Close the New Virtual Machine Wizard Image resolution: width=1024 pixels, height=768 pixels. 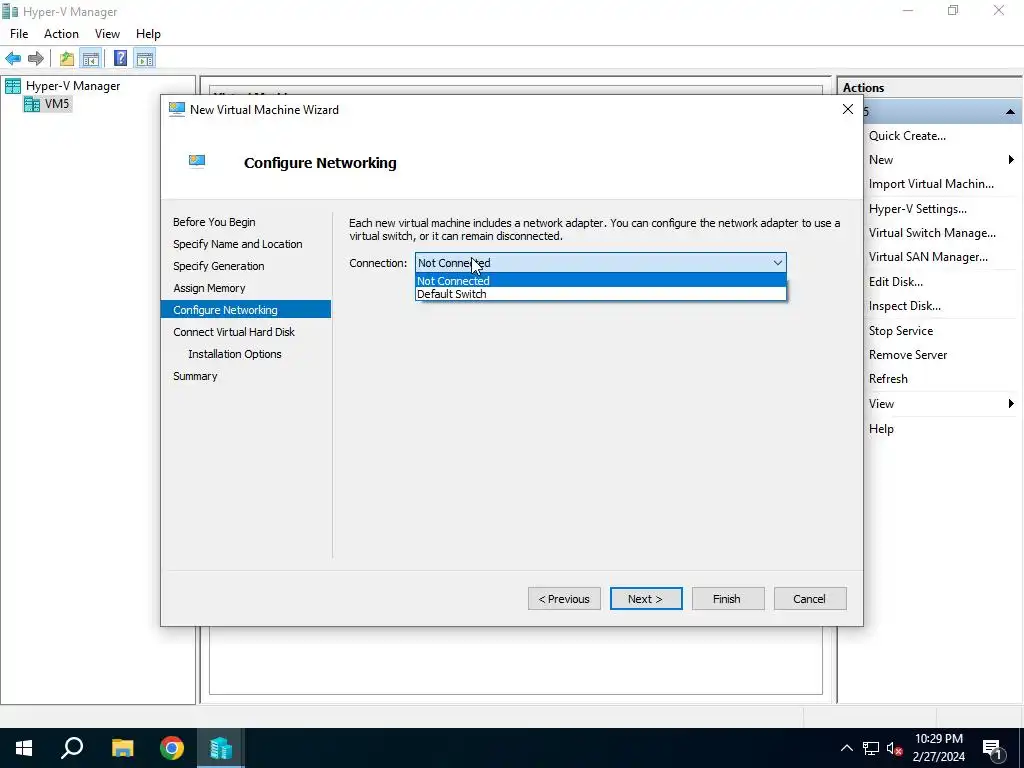coord(848,110)
